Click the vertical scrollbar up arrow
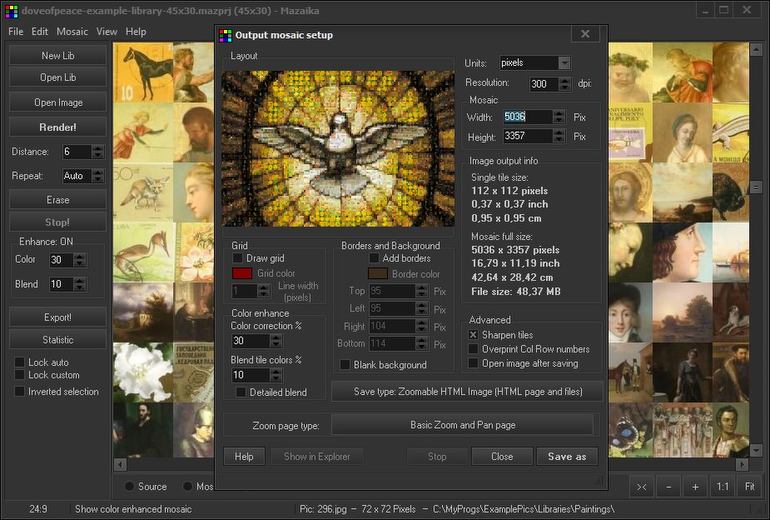Image resolution: width=770 pixels, height=520 pixels. point(756,50)
